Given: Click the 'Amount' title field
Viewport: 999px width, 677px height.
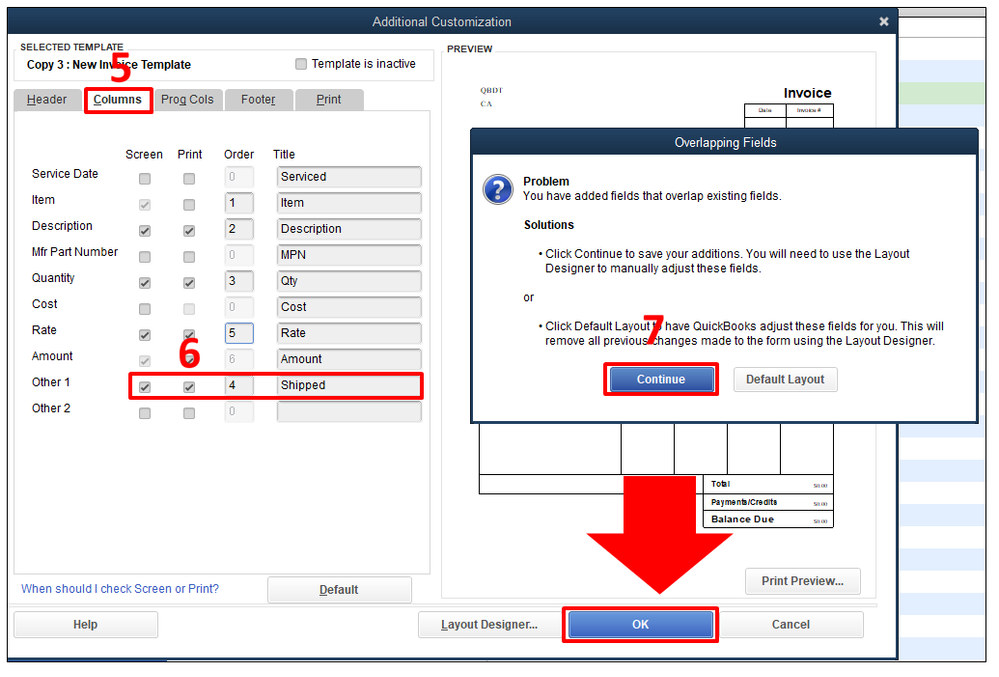Looking at the screenshot, I should point(349,359).
